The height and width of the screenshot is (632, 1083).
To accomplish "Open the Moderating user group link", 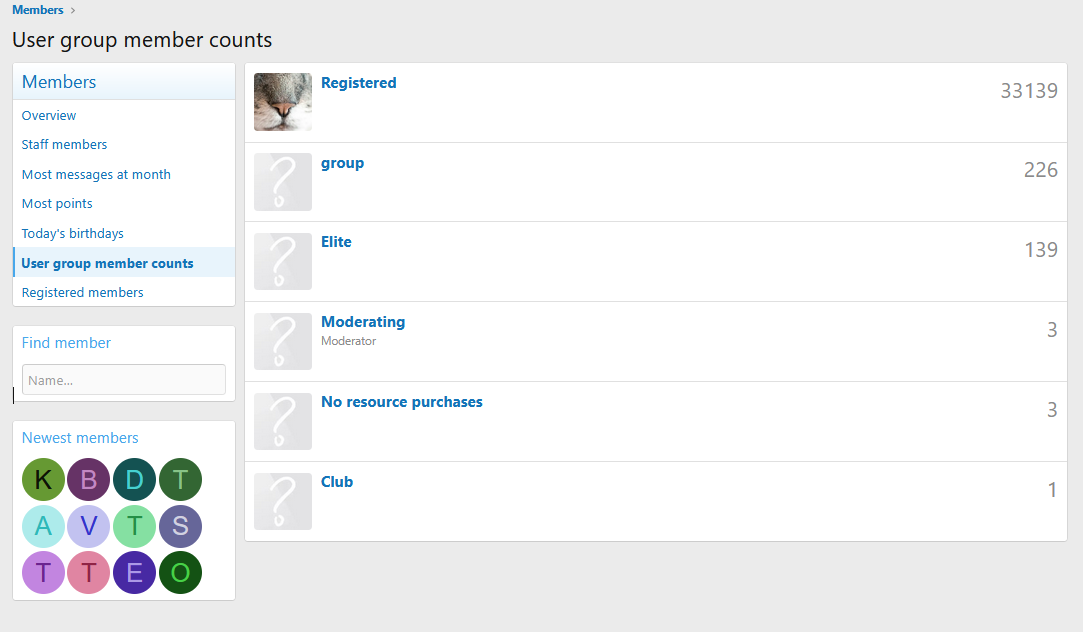I will click(363, 322).
